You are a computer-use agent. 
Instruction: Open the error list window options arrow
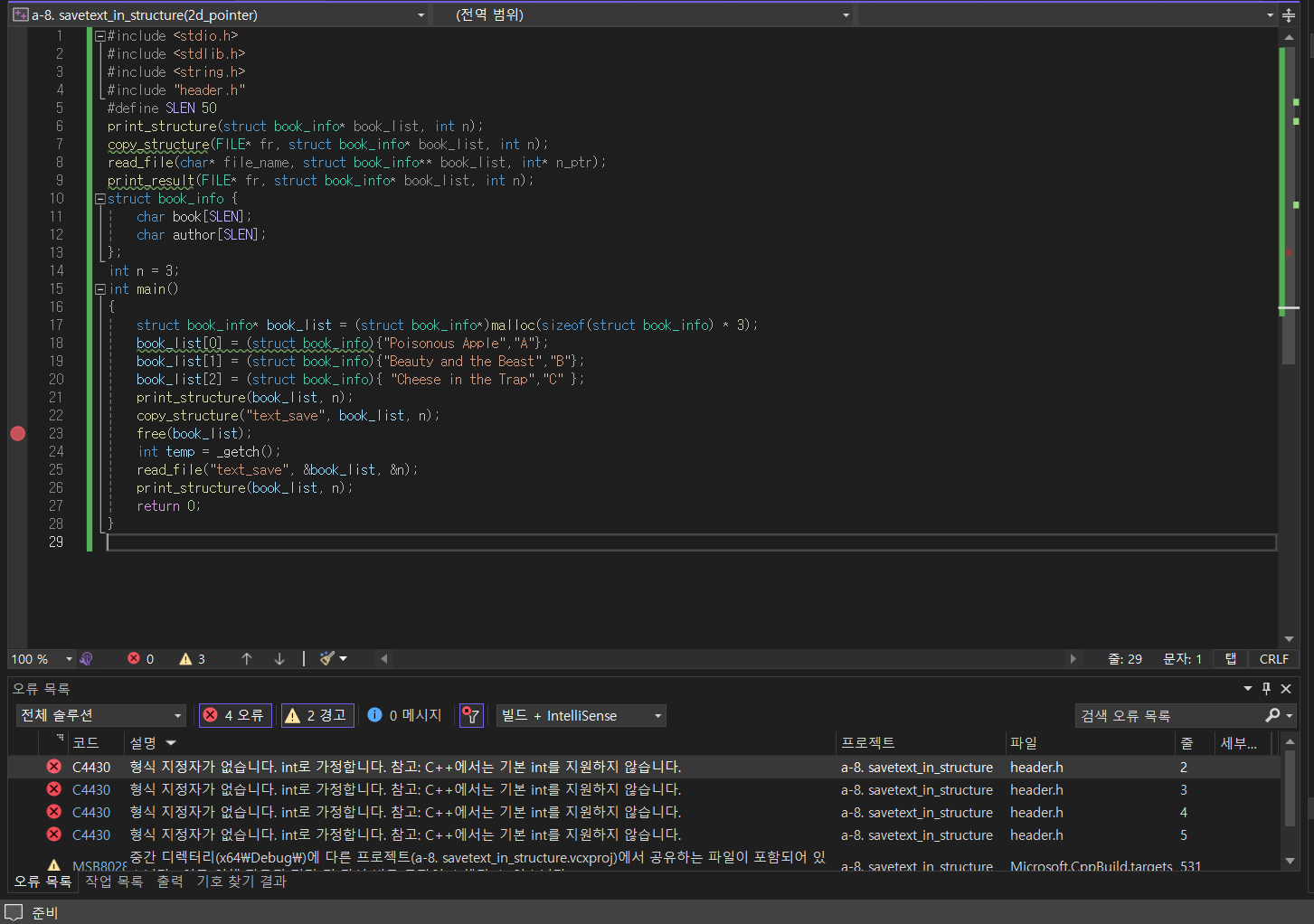[1248, 689]
